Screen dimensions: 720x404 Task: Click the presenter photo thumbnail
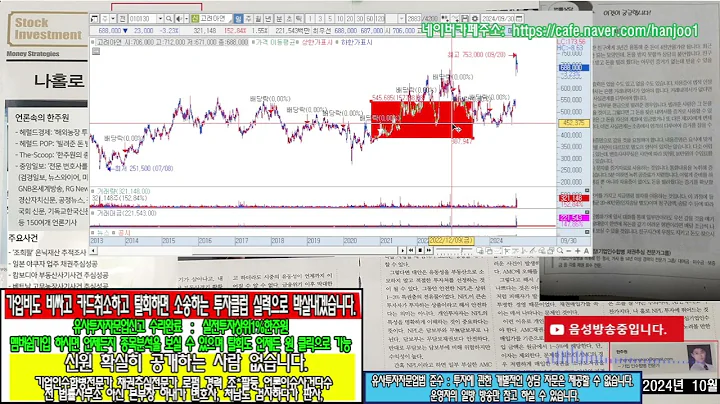[699, 357]
